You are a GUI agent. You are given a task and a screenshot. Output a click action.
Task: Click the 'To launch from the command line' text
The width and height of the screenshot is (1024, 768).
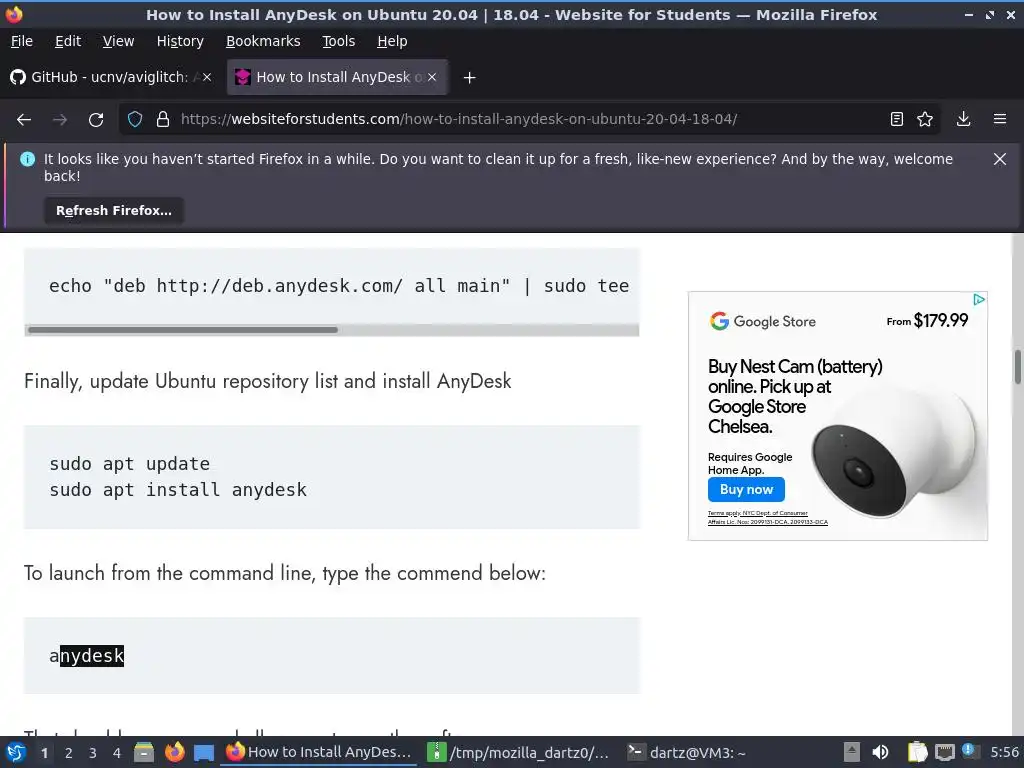point(284,573)
